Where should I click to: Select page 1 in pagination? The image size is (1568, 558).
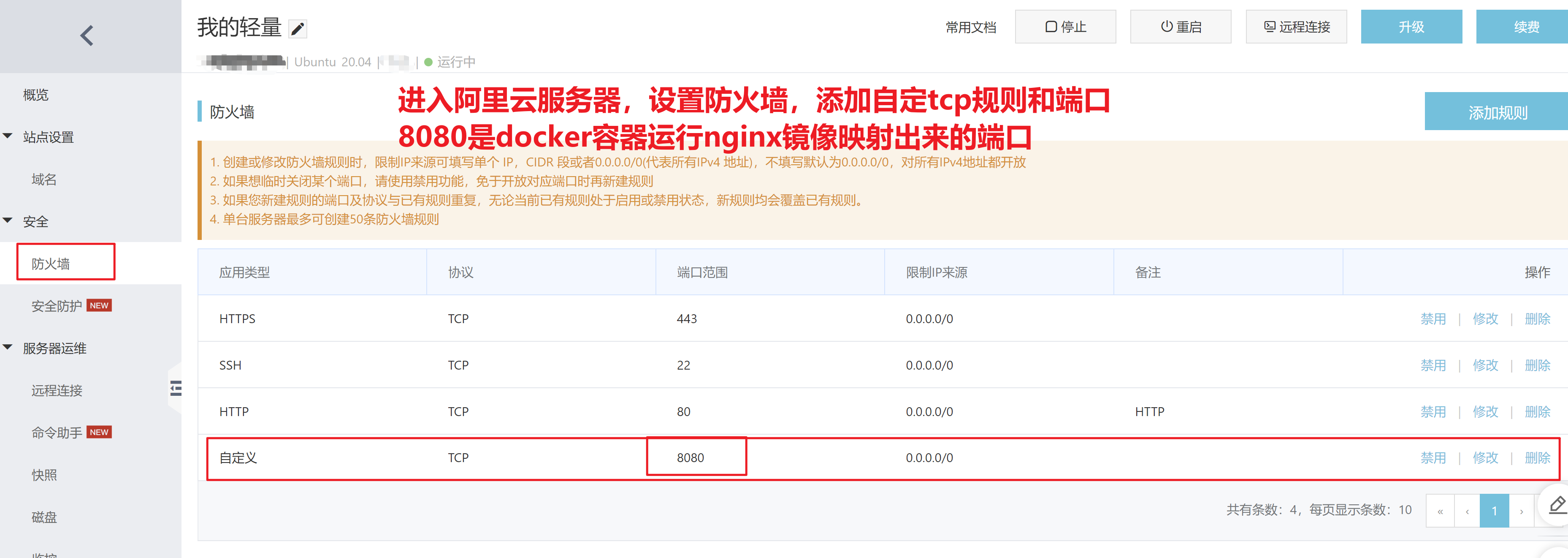tap(1494, 511)
